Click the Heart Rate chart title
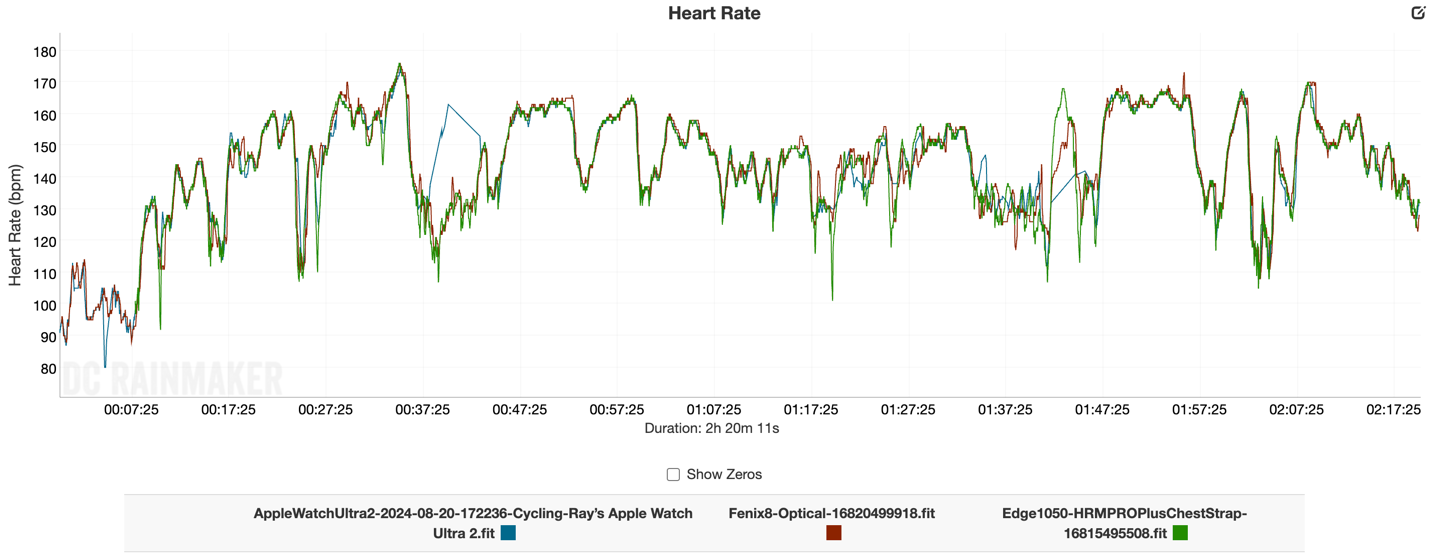Viewport: 1436px width, 556px height. tap(714, 13)
